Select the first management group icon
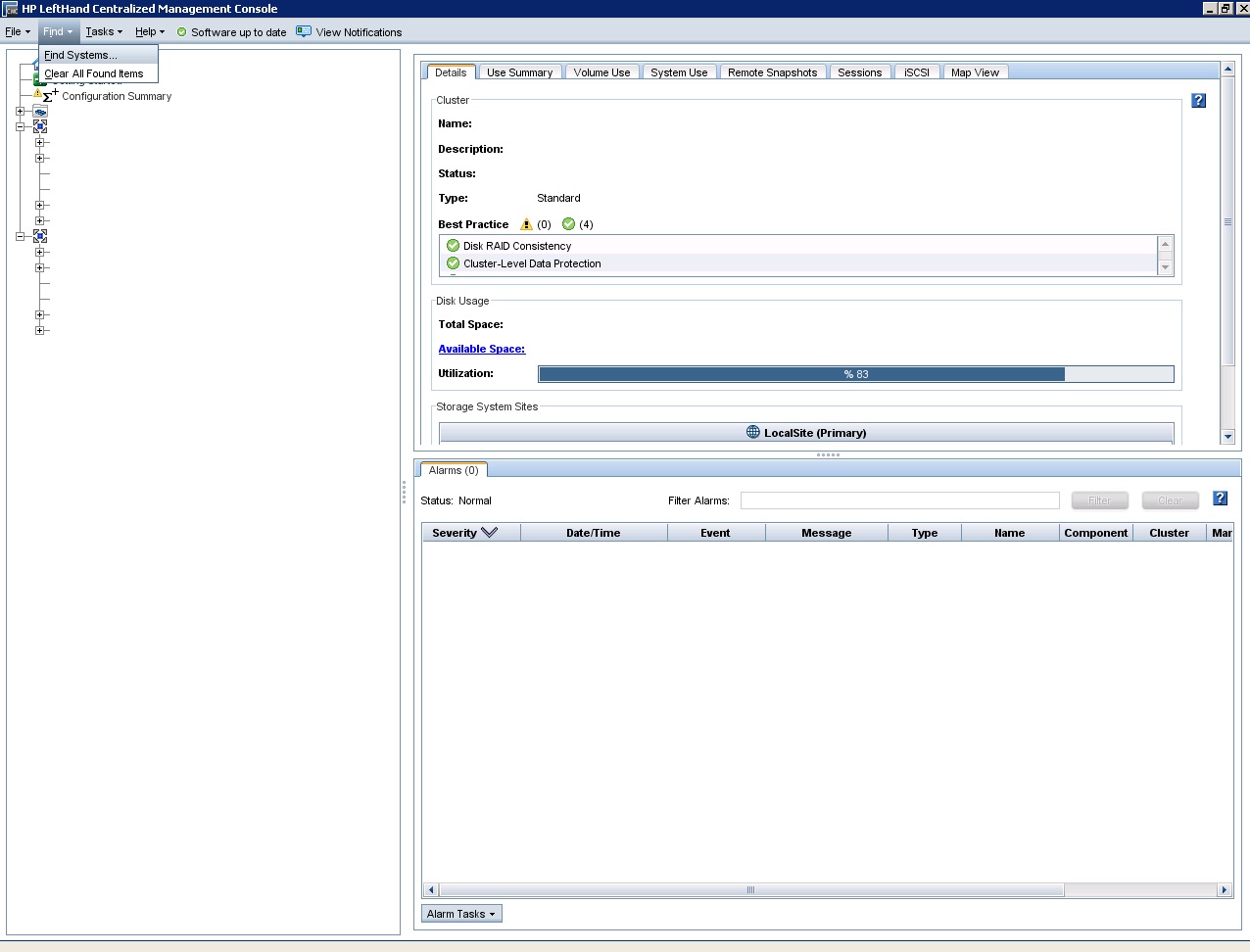Image resolution: width=1250 pixels, height=952 pixels. pos(40,126)
